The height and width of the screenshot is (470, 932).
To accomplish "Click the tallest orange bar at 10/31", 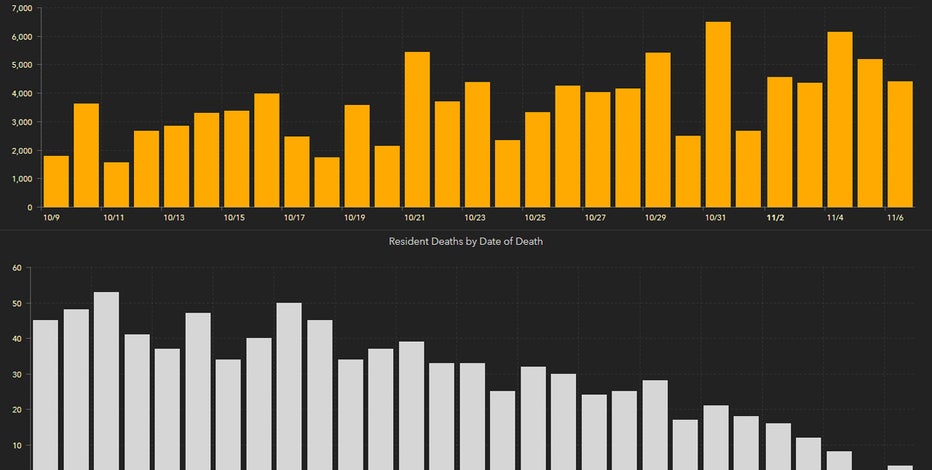I will [x=718, y=115].
